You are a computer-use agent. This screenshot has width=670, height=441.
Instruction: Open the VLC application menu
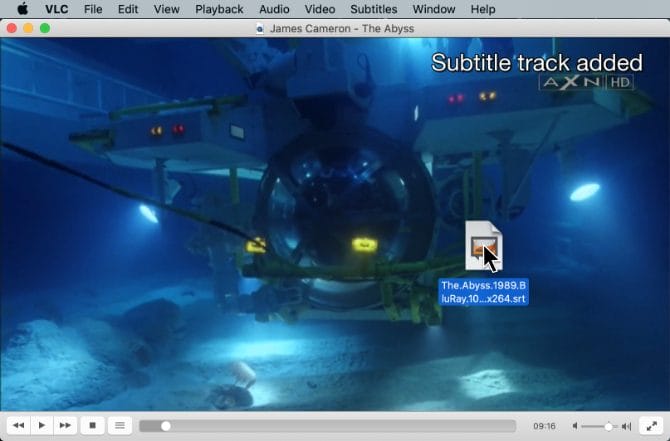click(56, 9)
